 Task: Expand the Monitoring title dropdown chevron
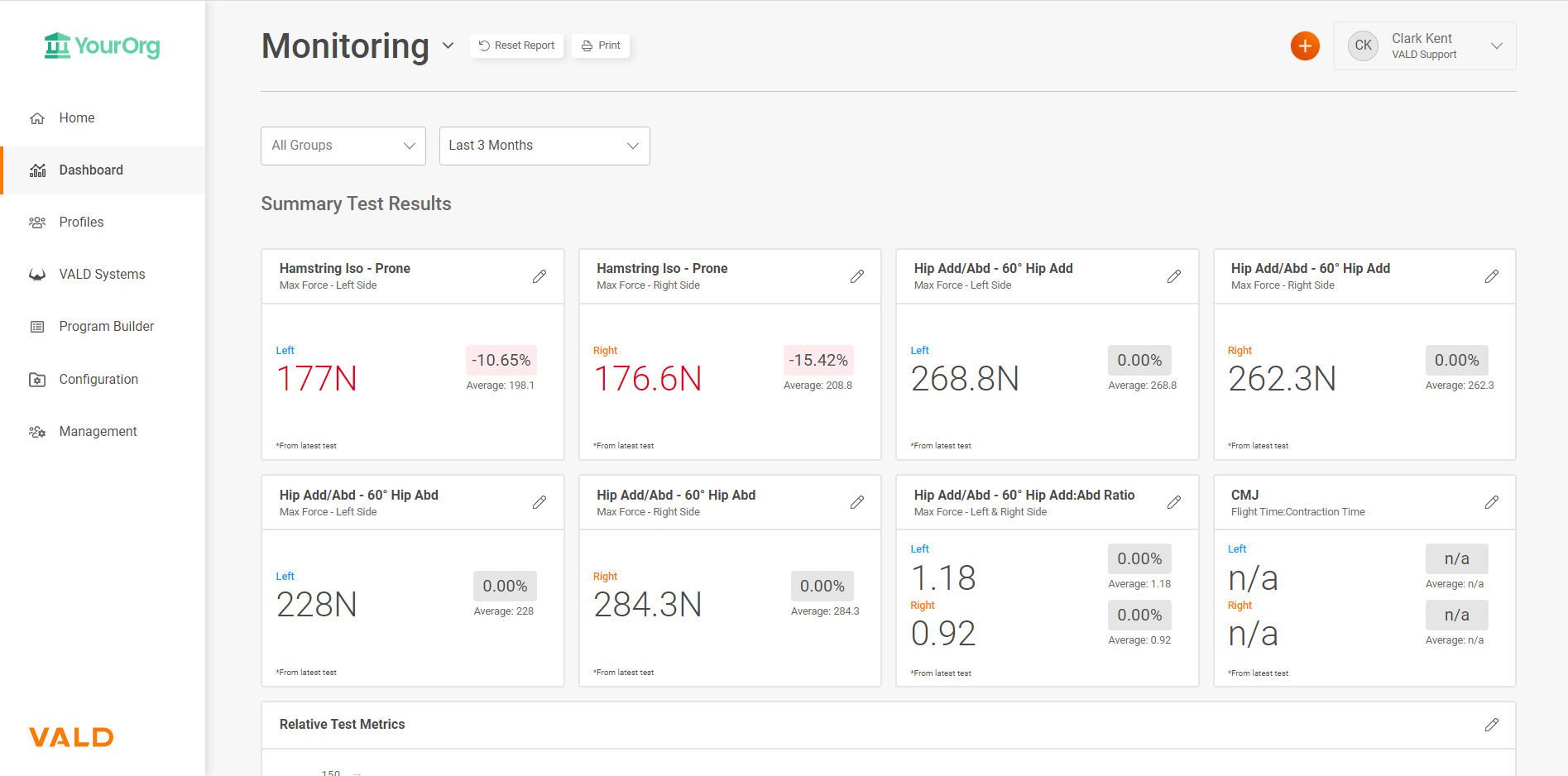pos(448,46)
